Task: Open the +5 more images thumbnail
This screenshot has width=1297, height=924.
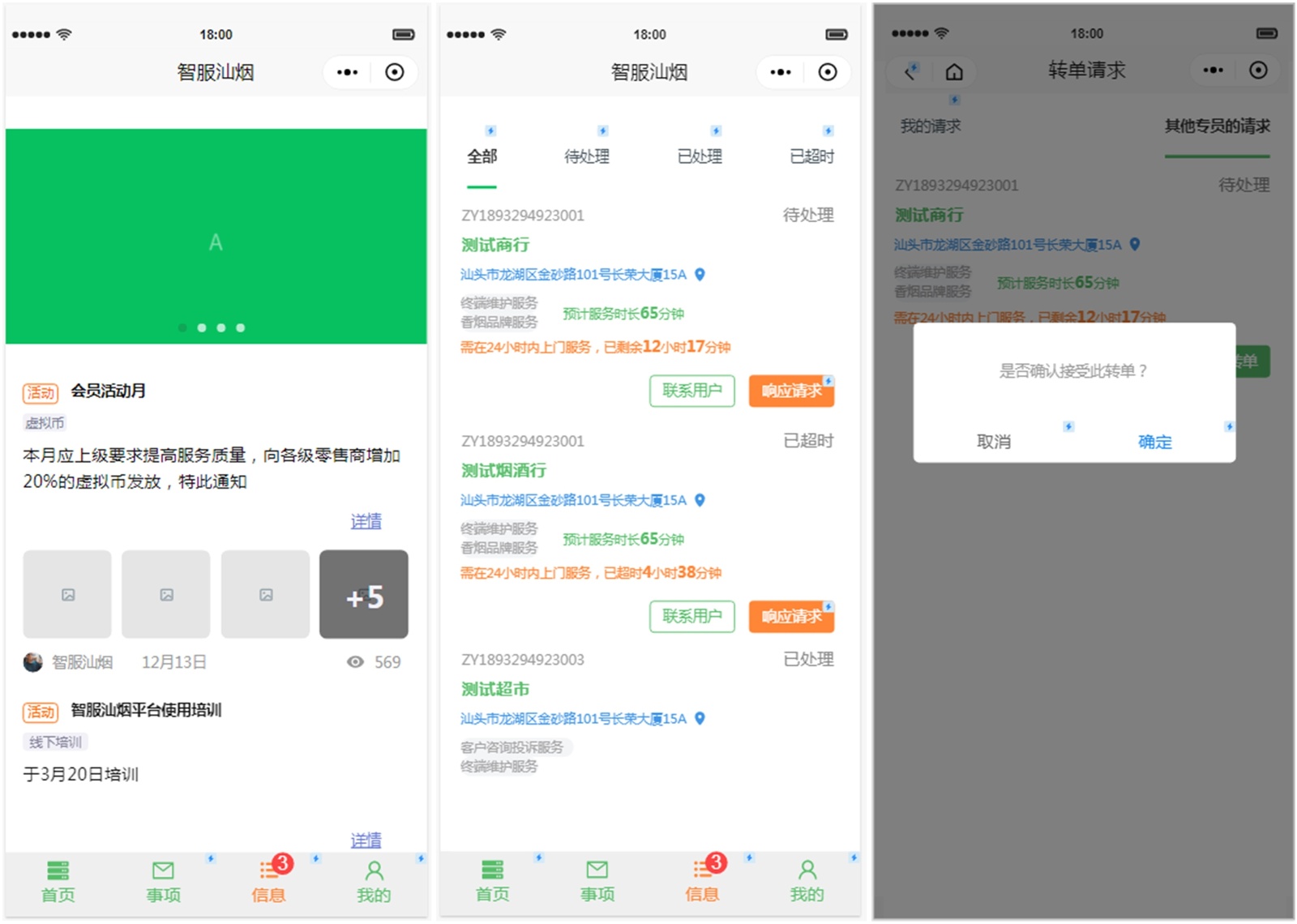Action: (364, 594)
